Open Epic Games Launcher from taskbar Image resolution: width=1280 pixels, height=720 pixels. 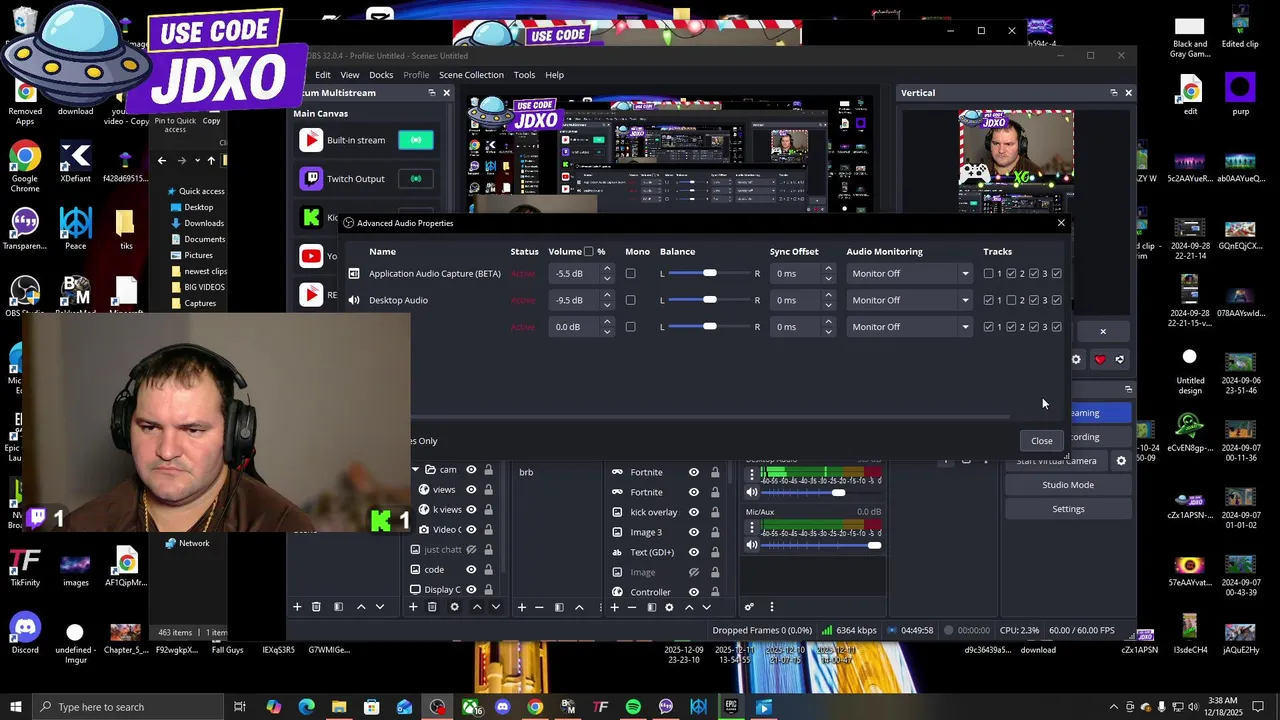coord(731,707)
